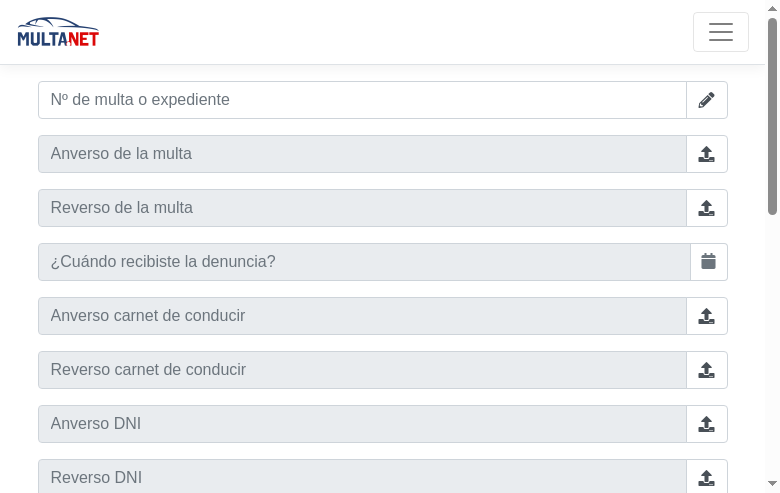
Task: Click upload icon for Anverso DNI
Action: click(707, 424)
